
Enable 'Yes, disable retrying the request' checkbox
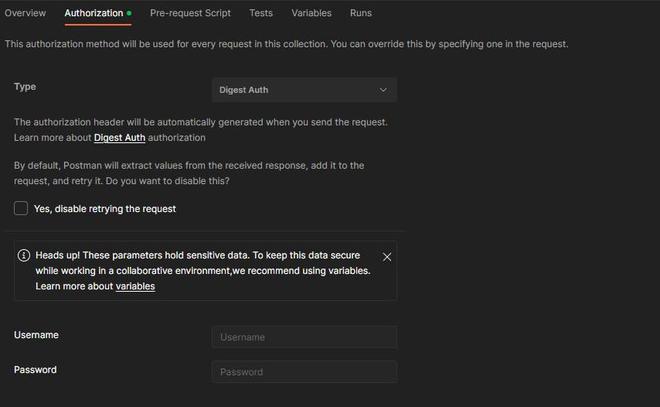point(21,208)
